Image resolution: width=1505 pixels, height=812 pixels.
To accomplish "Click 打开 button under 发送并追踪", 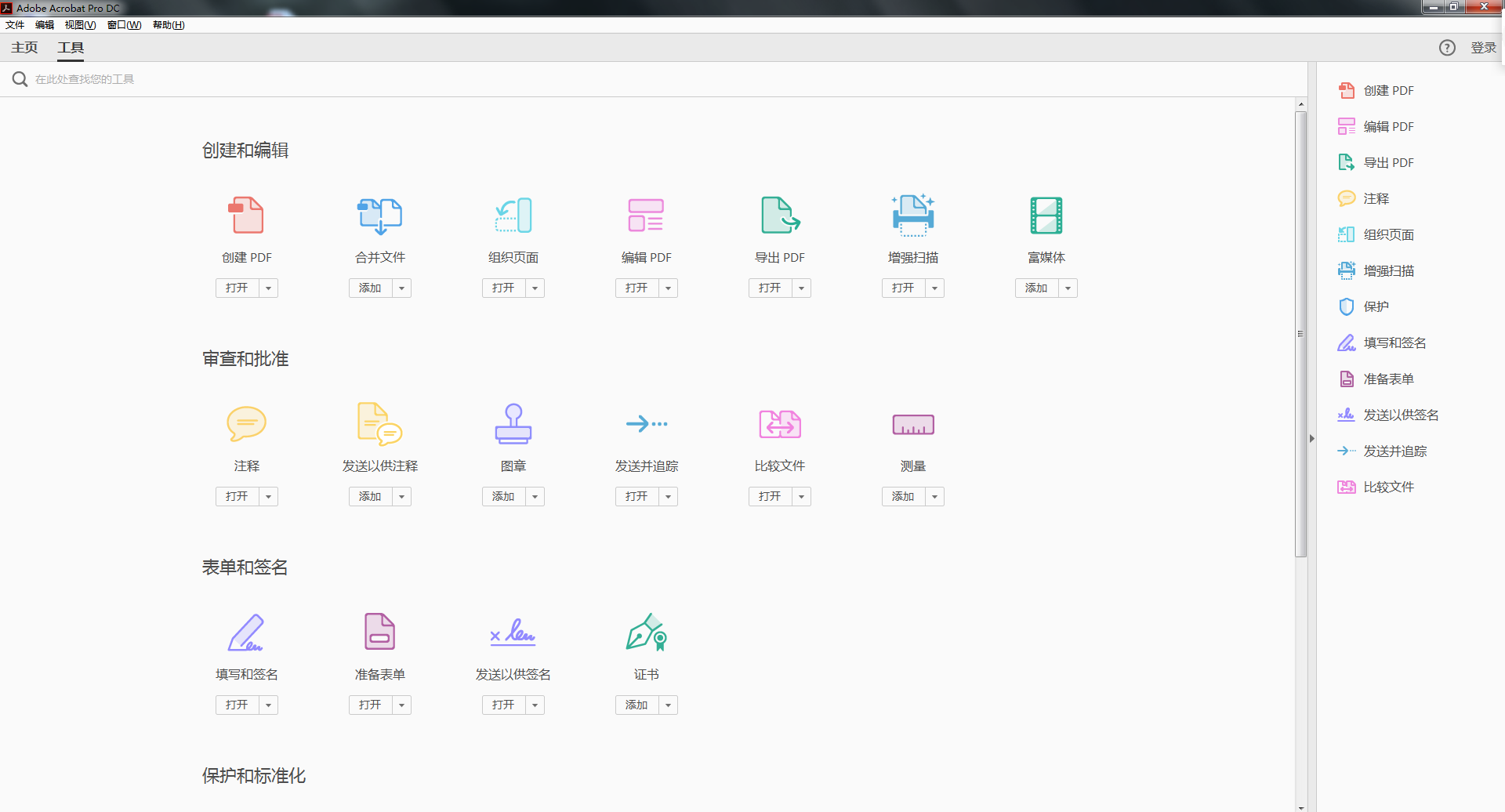I will (x=636, y=496).
